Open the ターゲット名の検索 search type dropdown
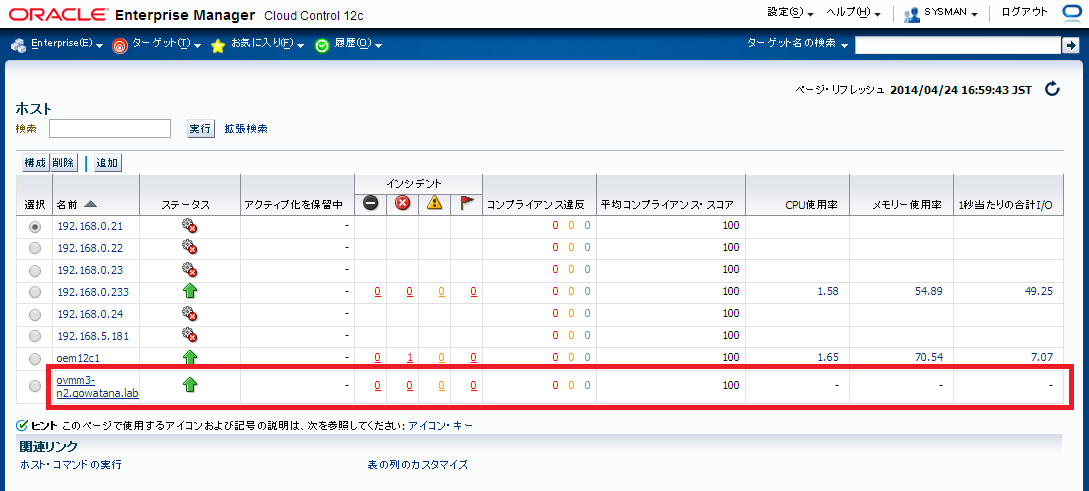The width and height of the screenshot is (1089, 491). 797,44
